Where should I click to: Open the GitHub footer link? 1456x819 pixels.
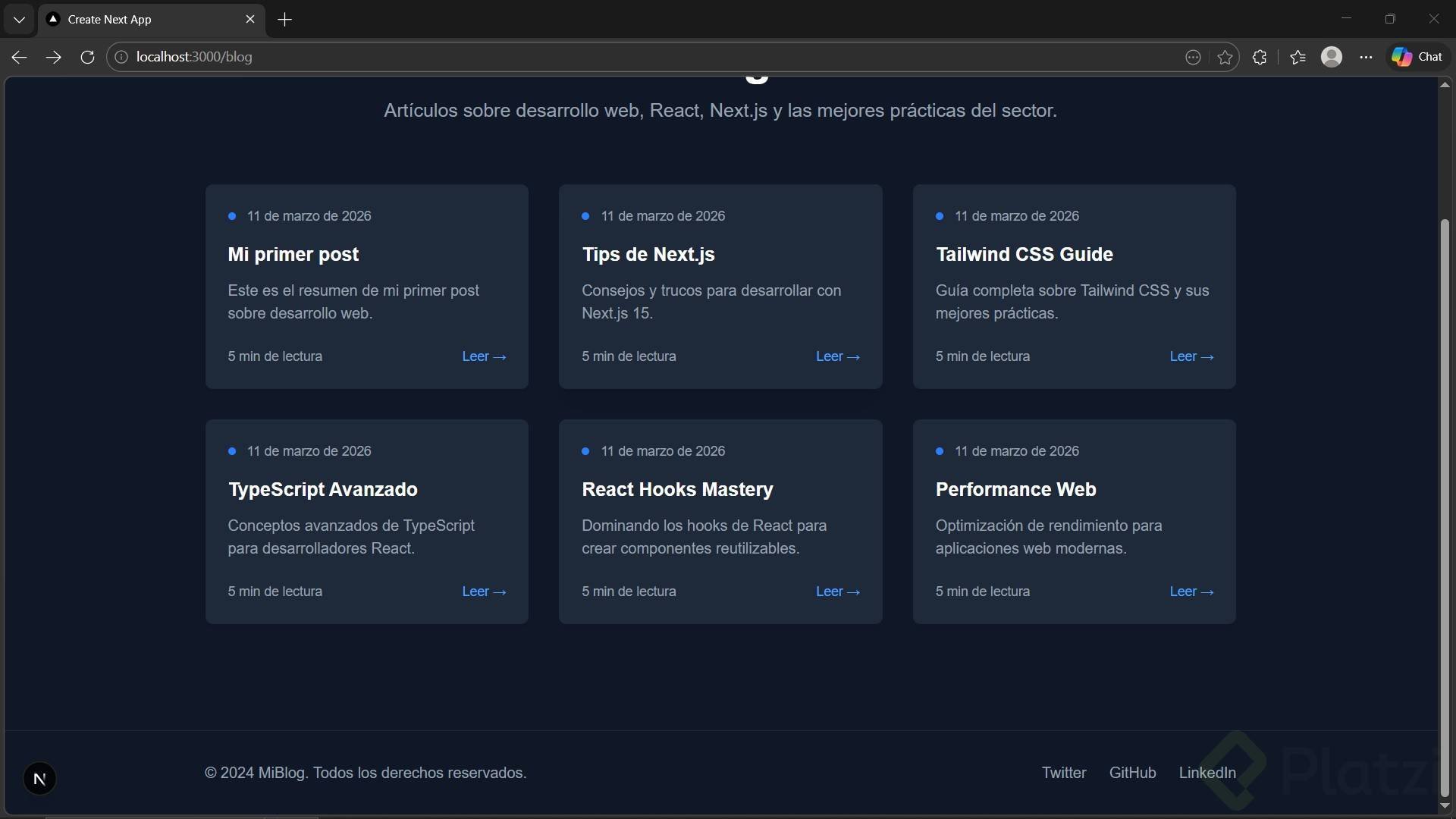tap(1132, 773)
